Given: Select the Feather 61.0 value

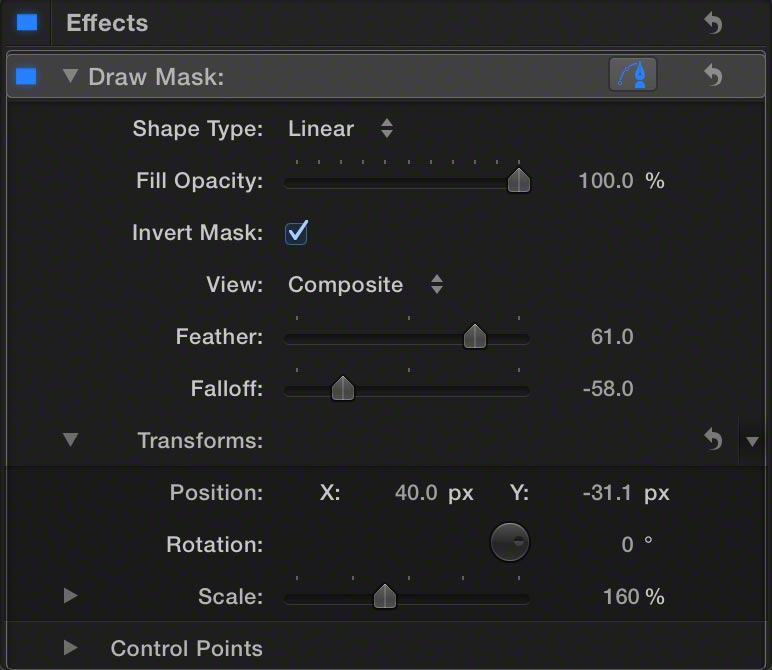Looking at the screenshot, I should click(612, 337).
